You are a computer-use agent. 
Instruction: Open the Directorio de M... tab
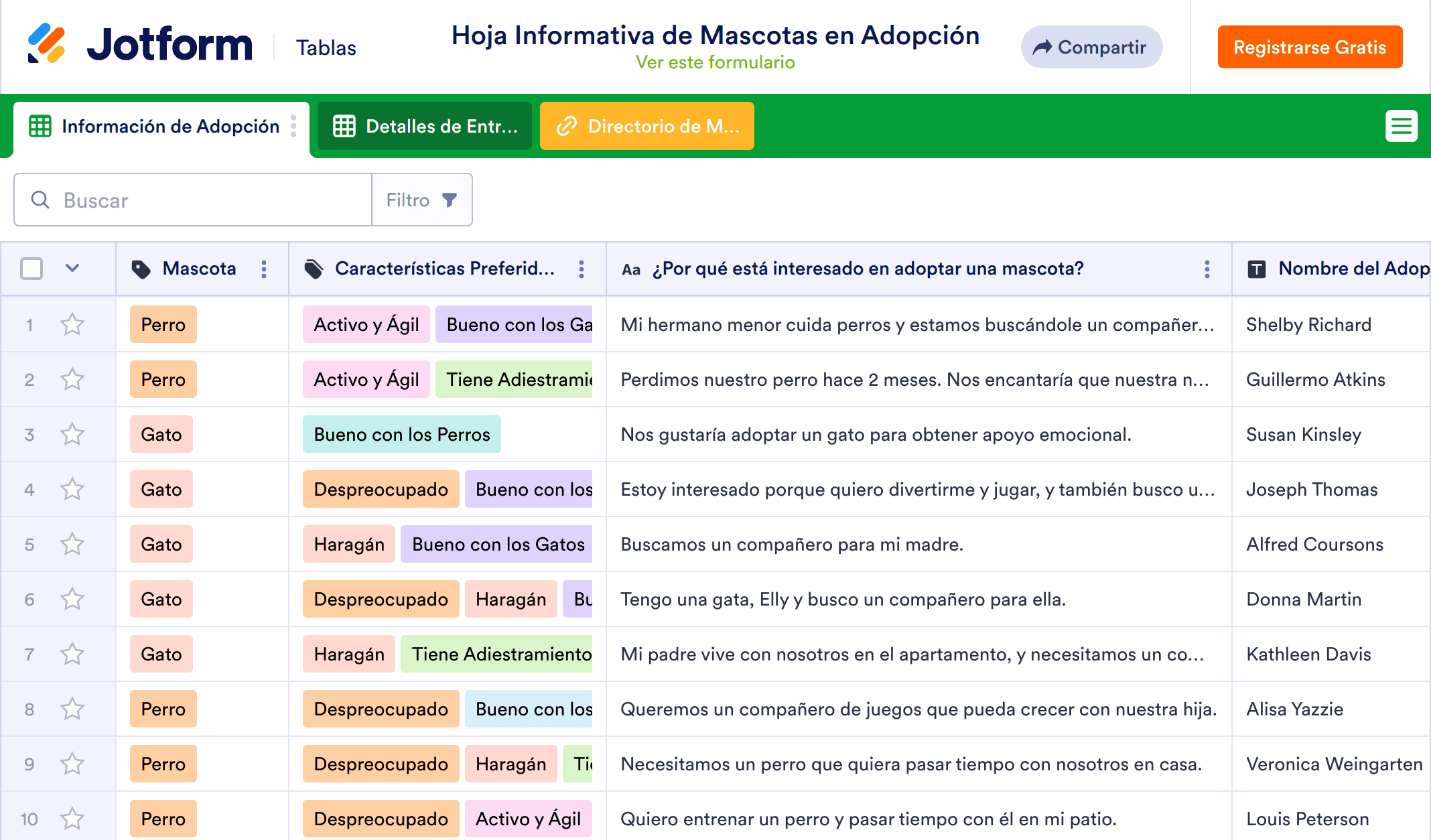tap(646, 126)
